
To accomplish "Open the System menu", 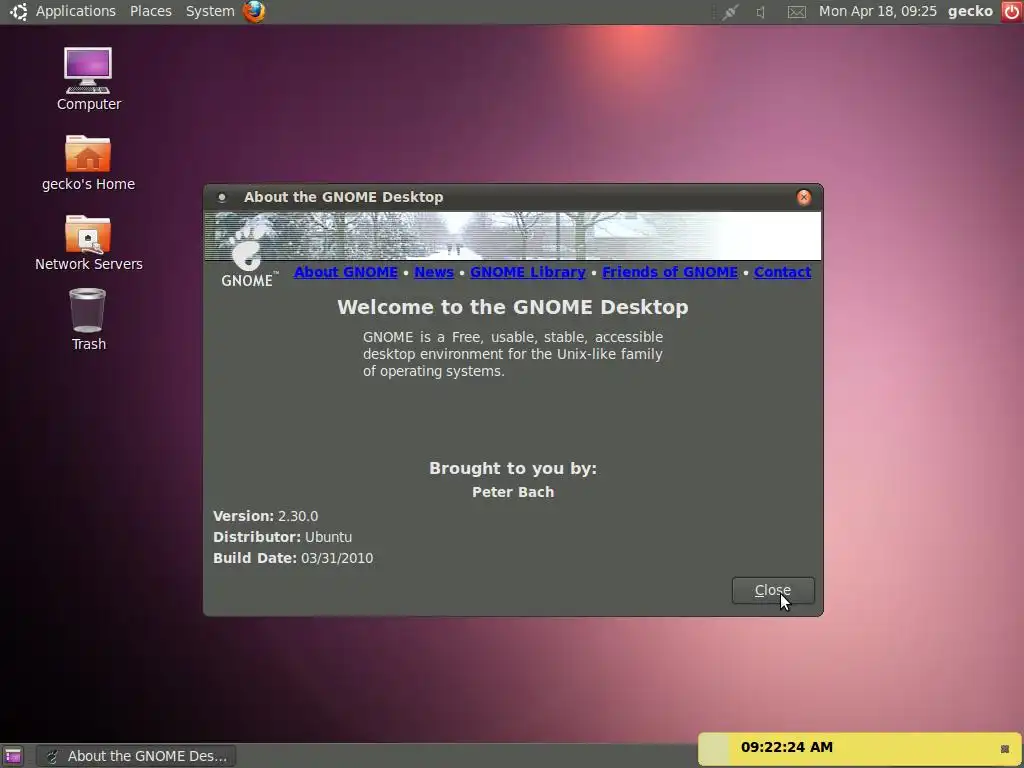I will pos(210,11).
